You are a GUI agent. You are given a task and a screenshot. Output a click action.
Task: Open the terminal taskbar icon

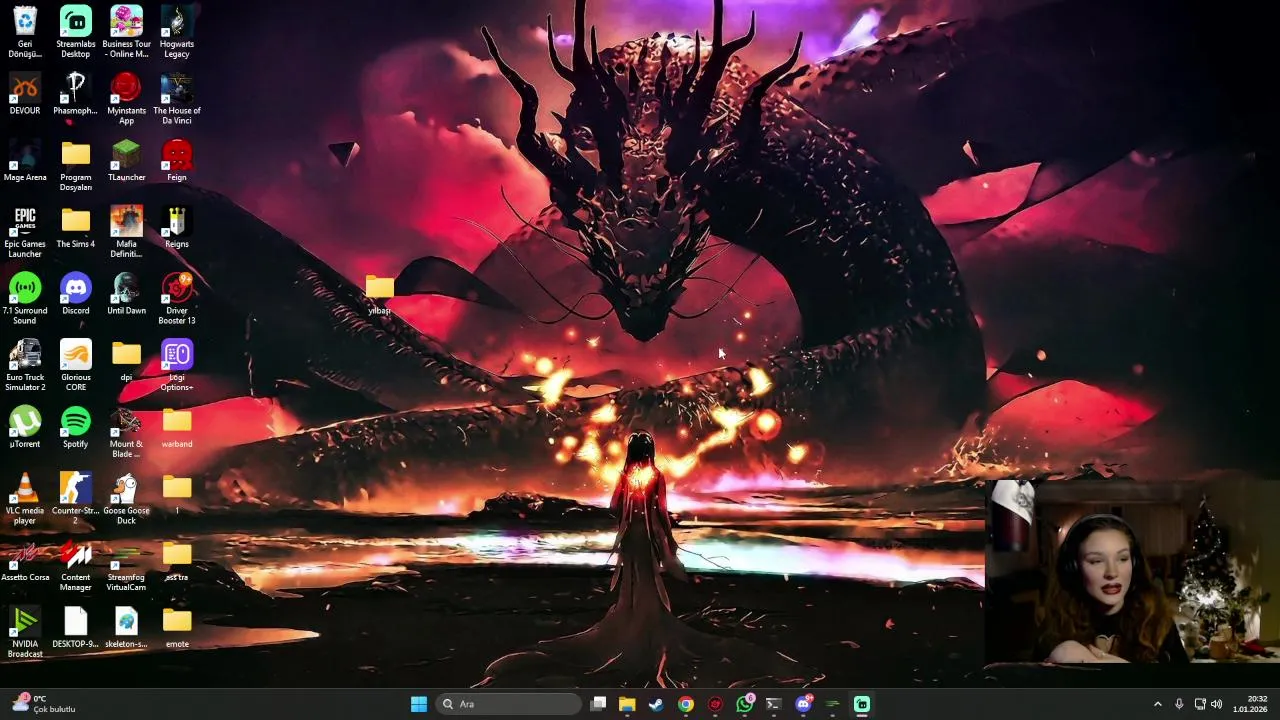[x=773, y=704]
